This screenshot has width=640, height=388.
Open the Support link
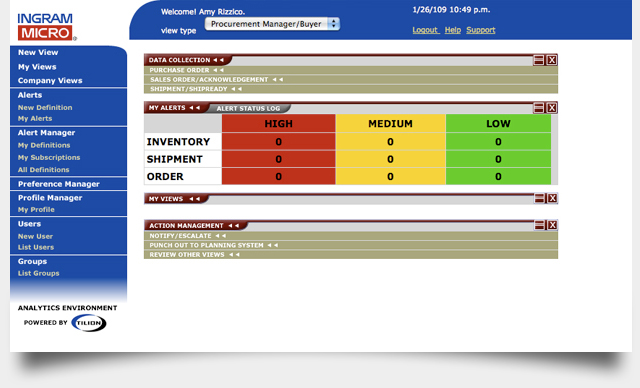tap(481, 30)
